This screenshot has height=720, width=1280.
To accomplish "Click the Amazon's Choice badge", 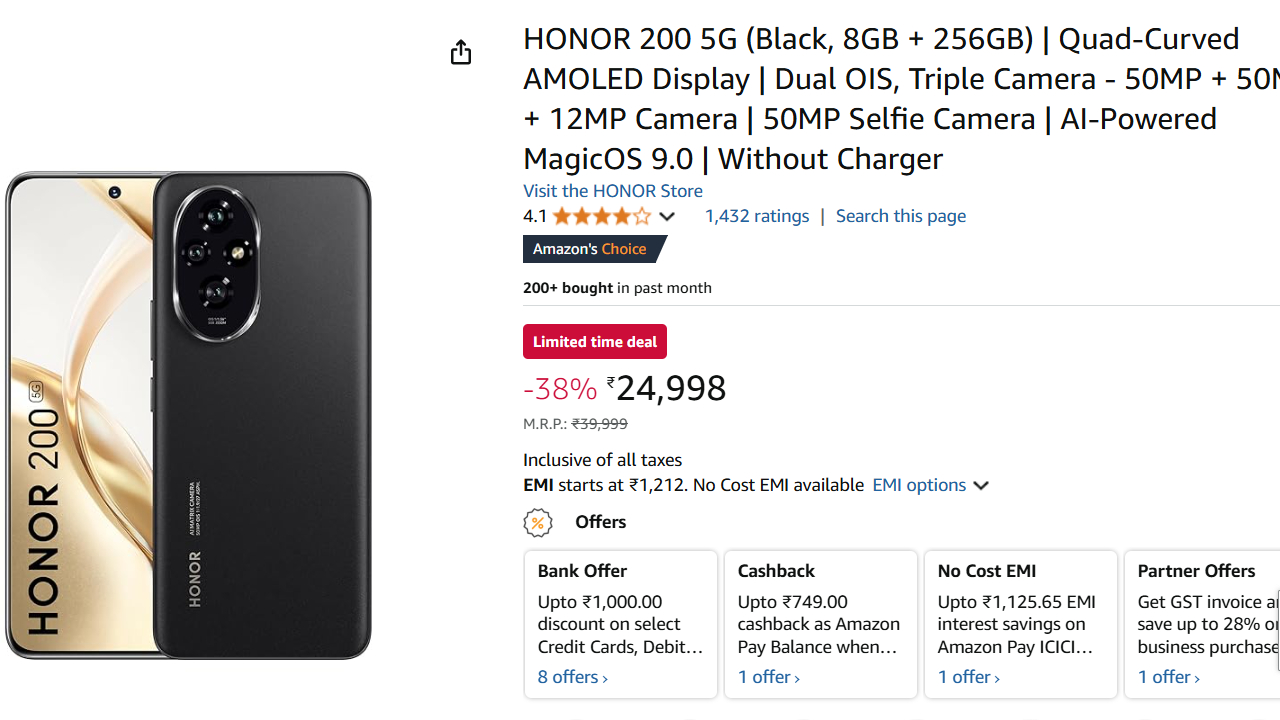I will tap(590, 249).
